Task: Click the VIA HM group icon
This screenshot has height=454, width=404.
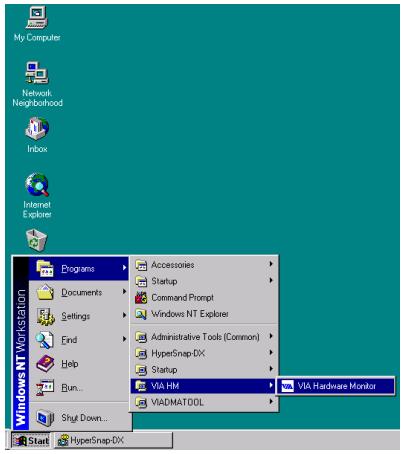Action: coord(141,386)
